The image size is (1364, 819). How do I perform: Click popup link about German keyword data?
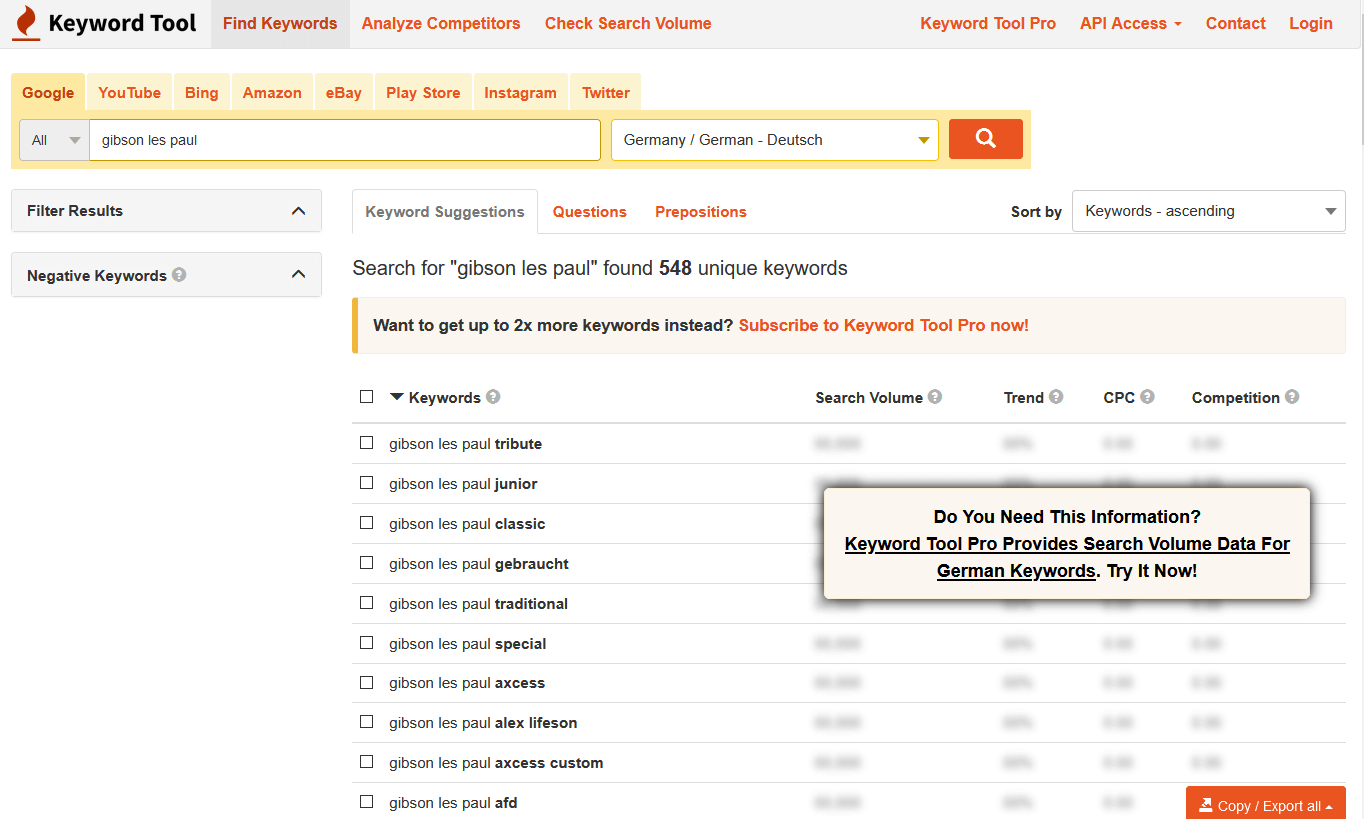1067,558
